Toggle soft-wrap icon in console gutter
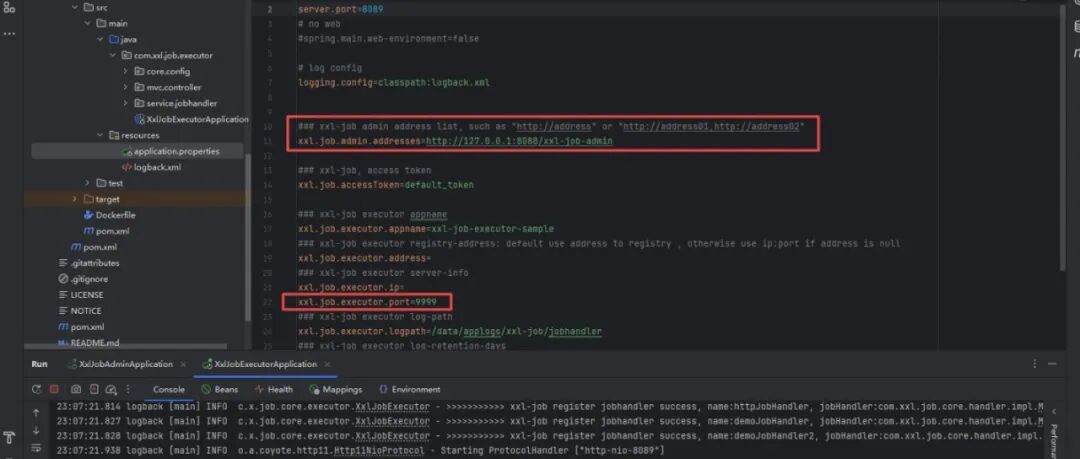Screen dimensions: 1080x459 (x=36, y=448)
